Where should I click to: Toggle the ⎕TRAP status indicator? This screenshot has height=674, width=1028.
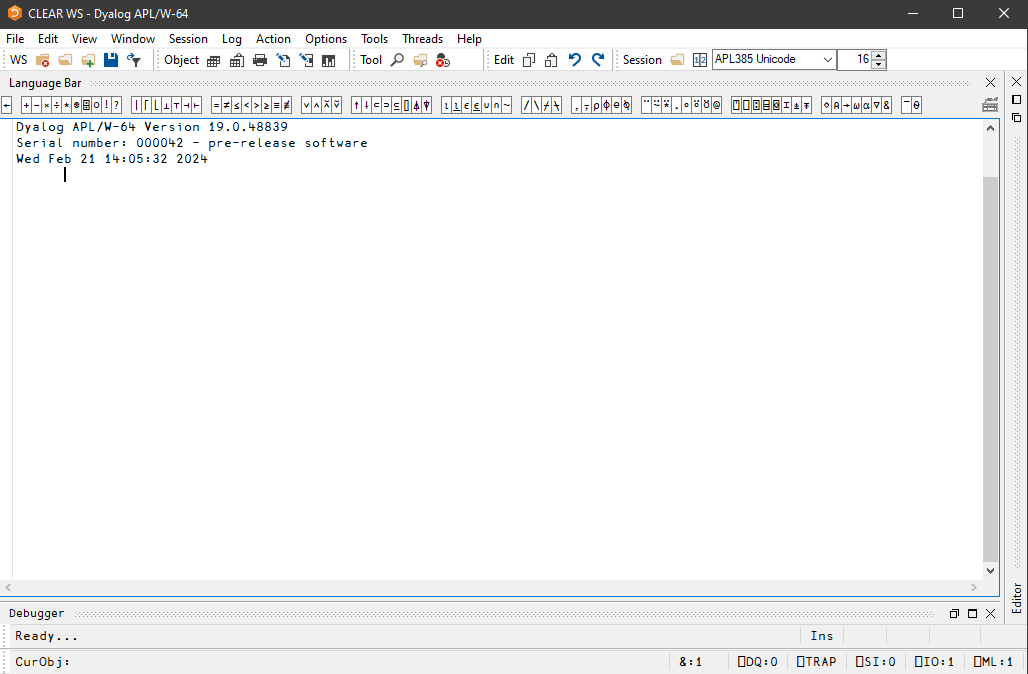click(x=817, y=661)
